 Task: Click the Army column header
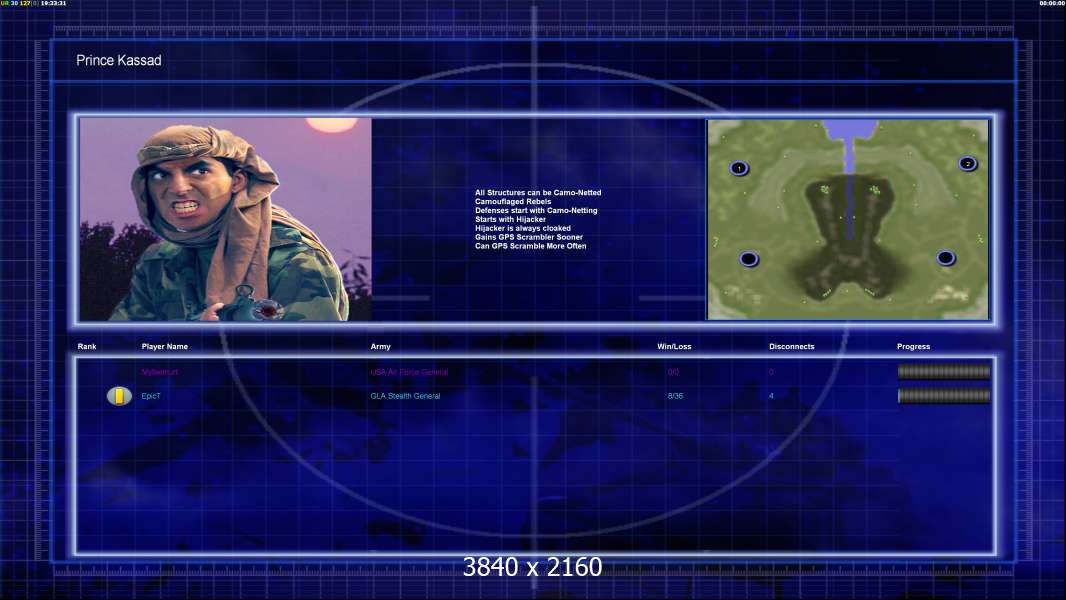coord(381,347)
